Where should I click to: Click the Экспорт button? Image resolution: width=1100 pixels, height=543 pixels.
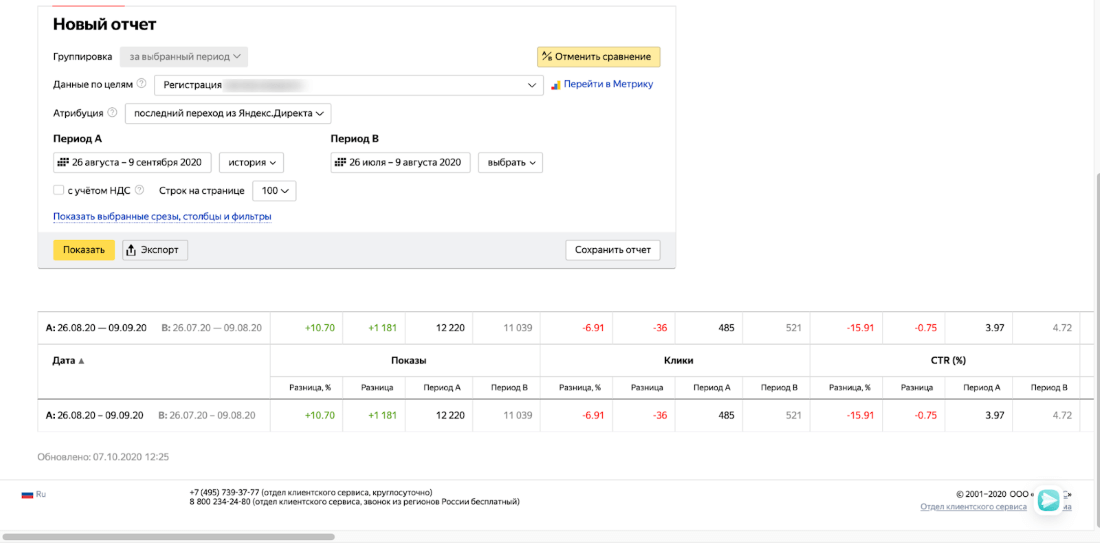(155, 250)
